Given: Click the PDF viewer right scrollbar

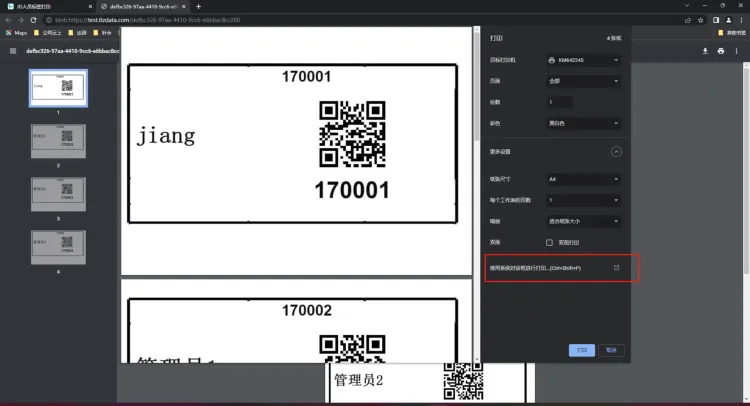Looking at the screenshot, I should (x=746, y=171).
